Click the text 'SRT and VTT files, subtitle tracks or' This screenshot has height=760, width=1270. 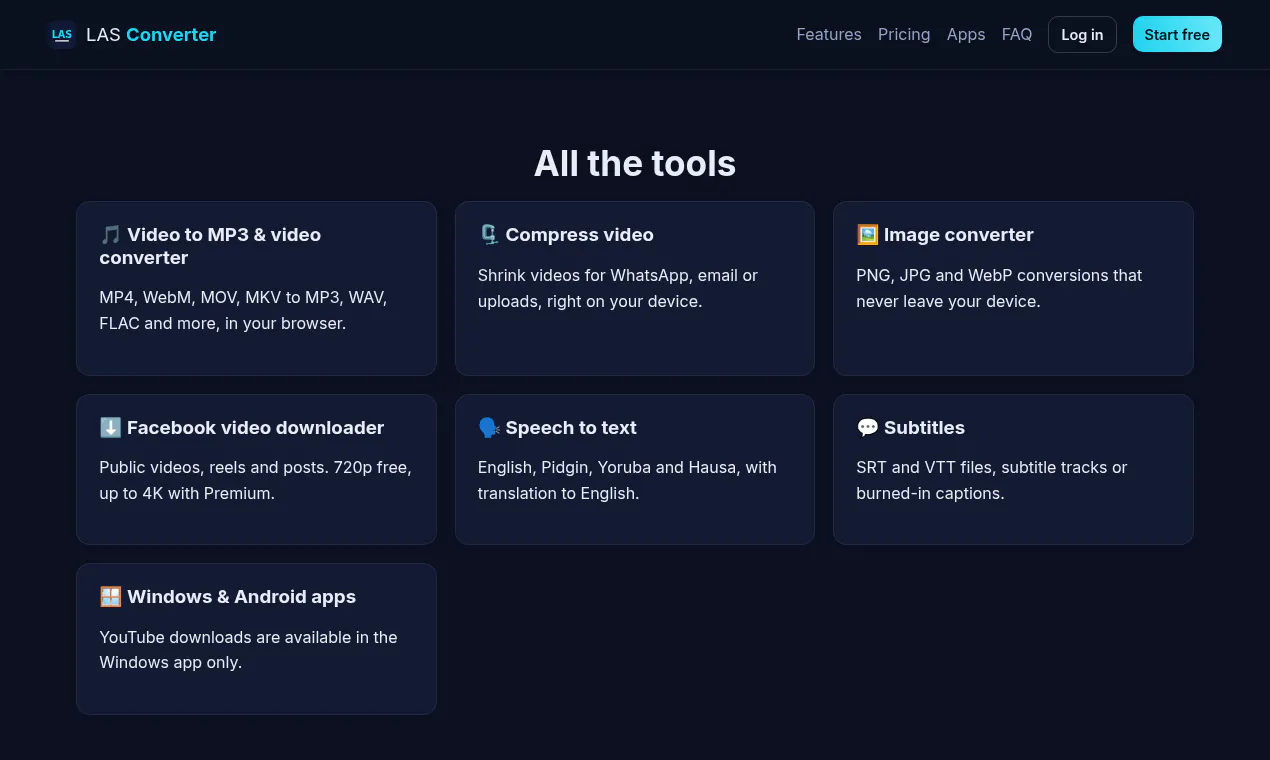992,467
